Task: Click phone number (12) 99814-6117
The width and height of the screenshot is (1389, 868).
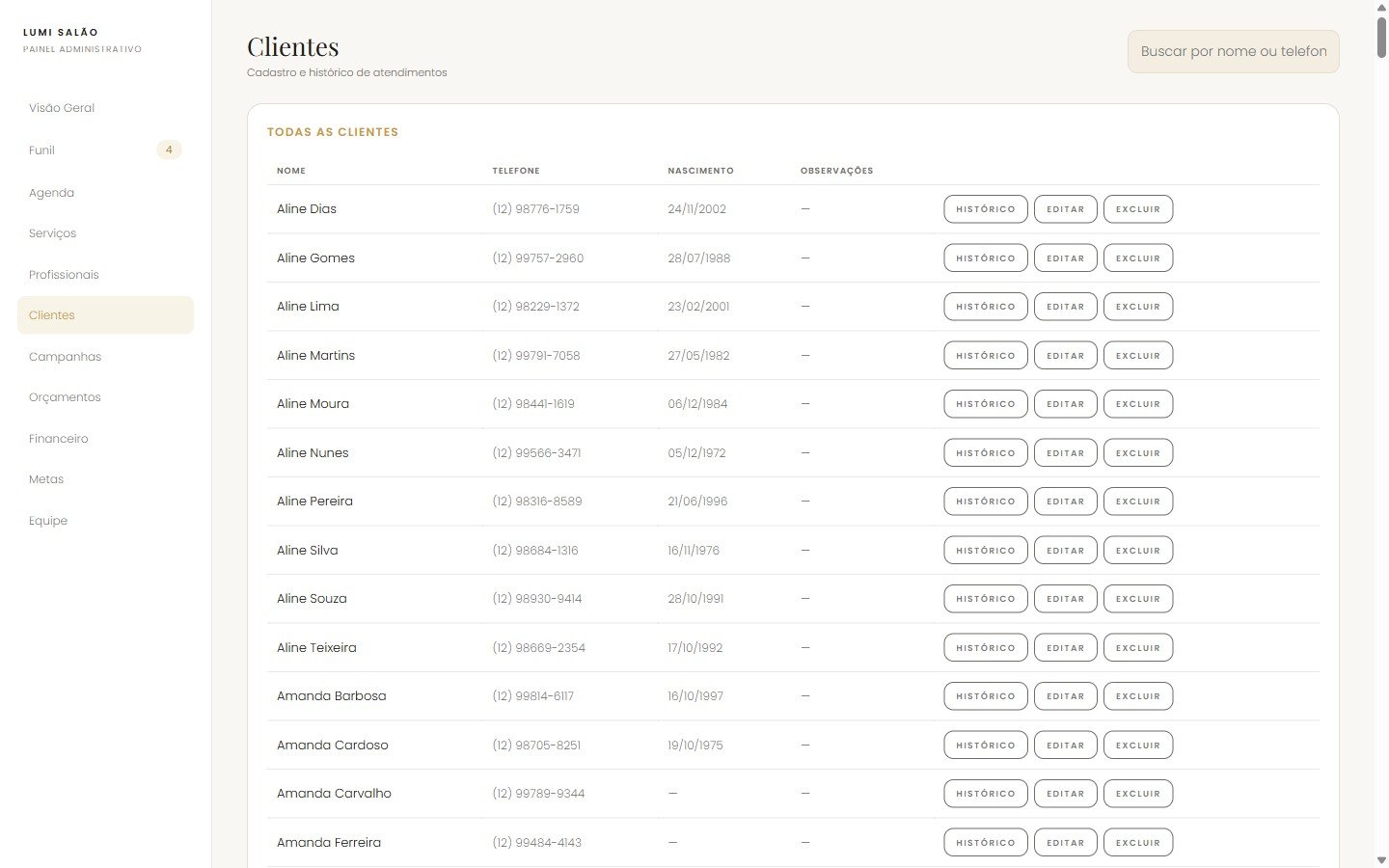Action: (x=532, y=696)
